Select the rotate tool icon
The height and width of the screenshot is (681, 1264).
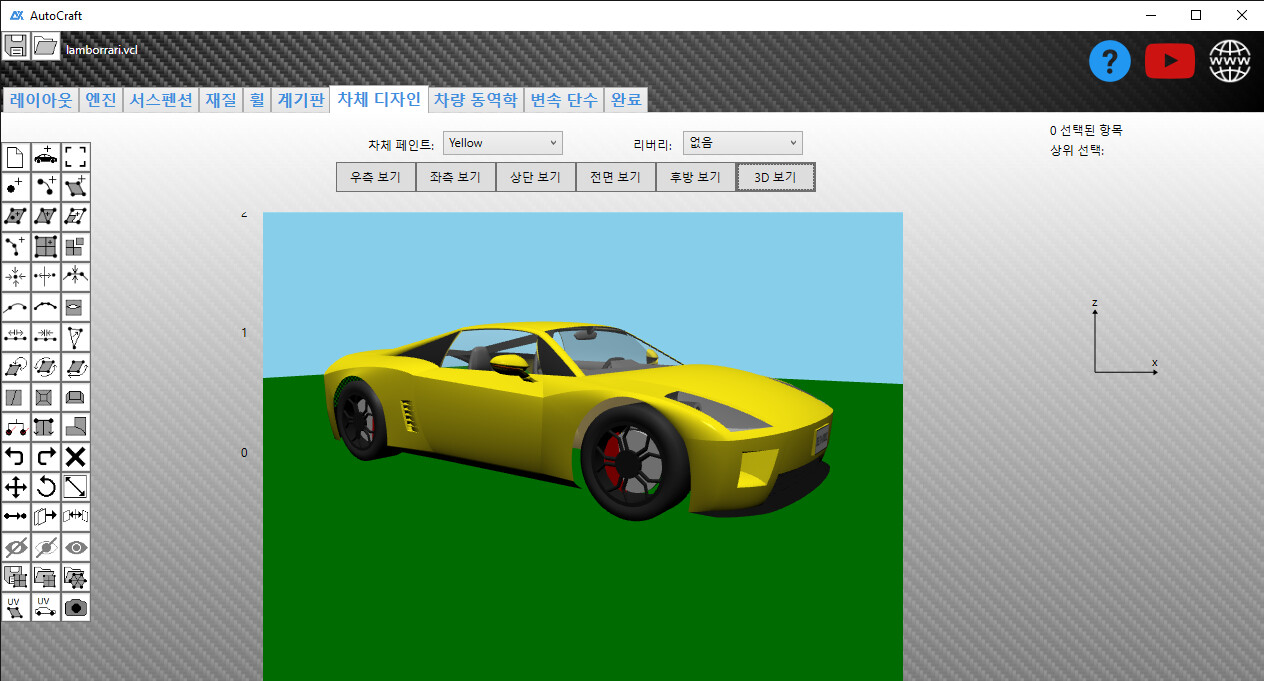[x=46, y=487]
